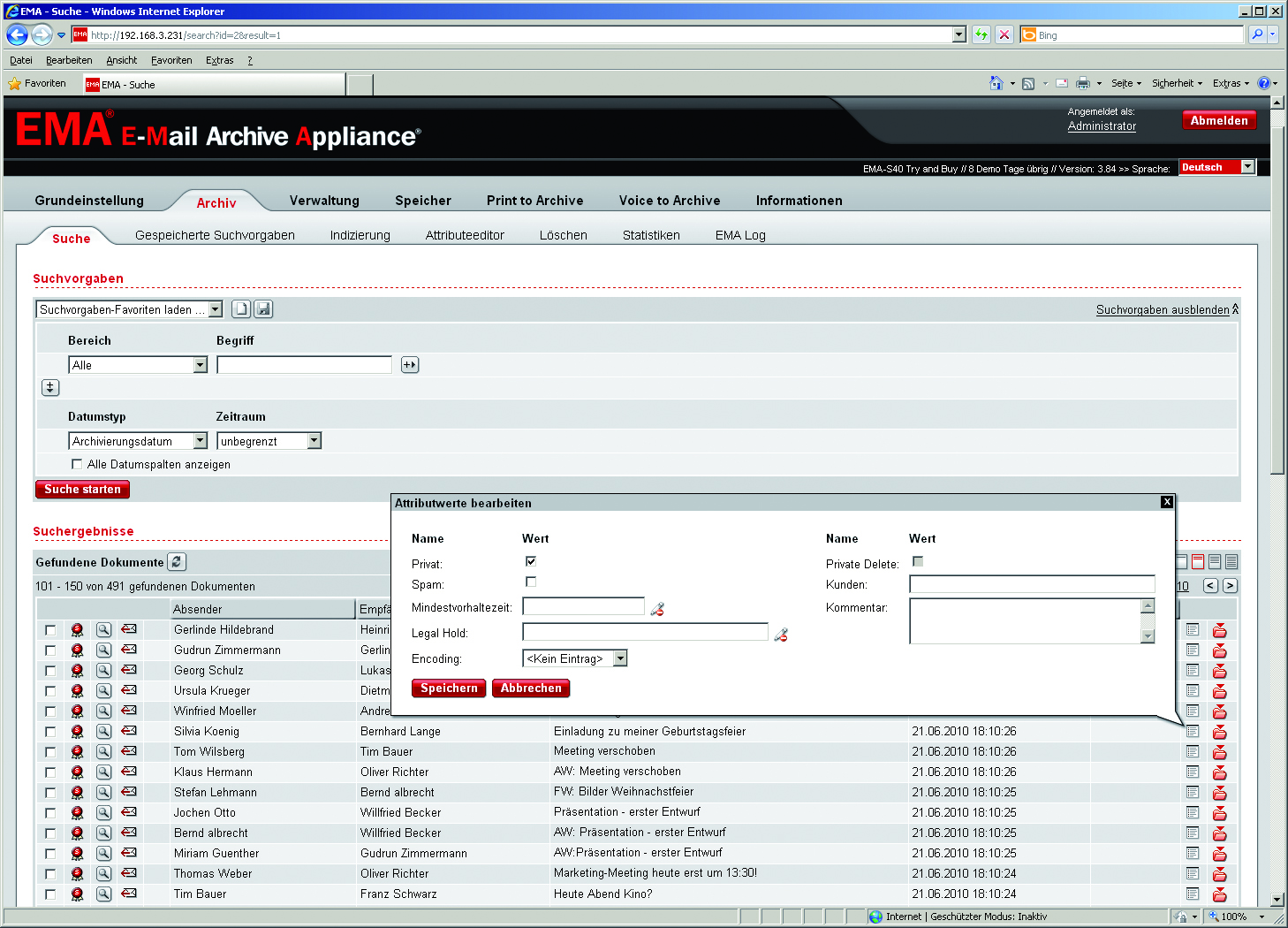Screen dimensions: 1288x928
Task: Open the Suchvorgaben-Favoriten laden dropdown
Action: click(216, 309)
